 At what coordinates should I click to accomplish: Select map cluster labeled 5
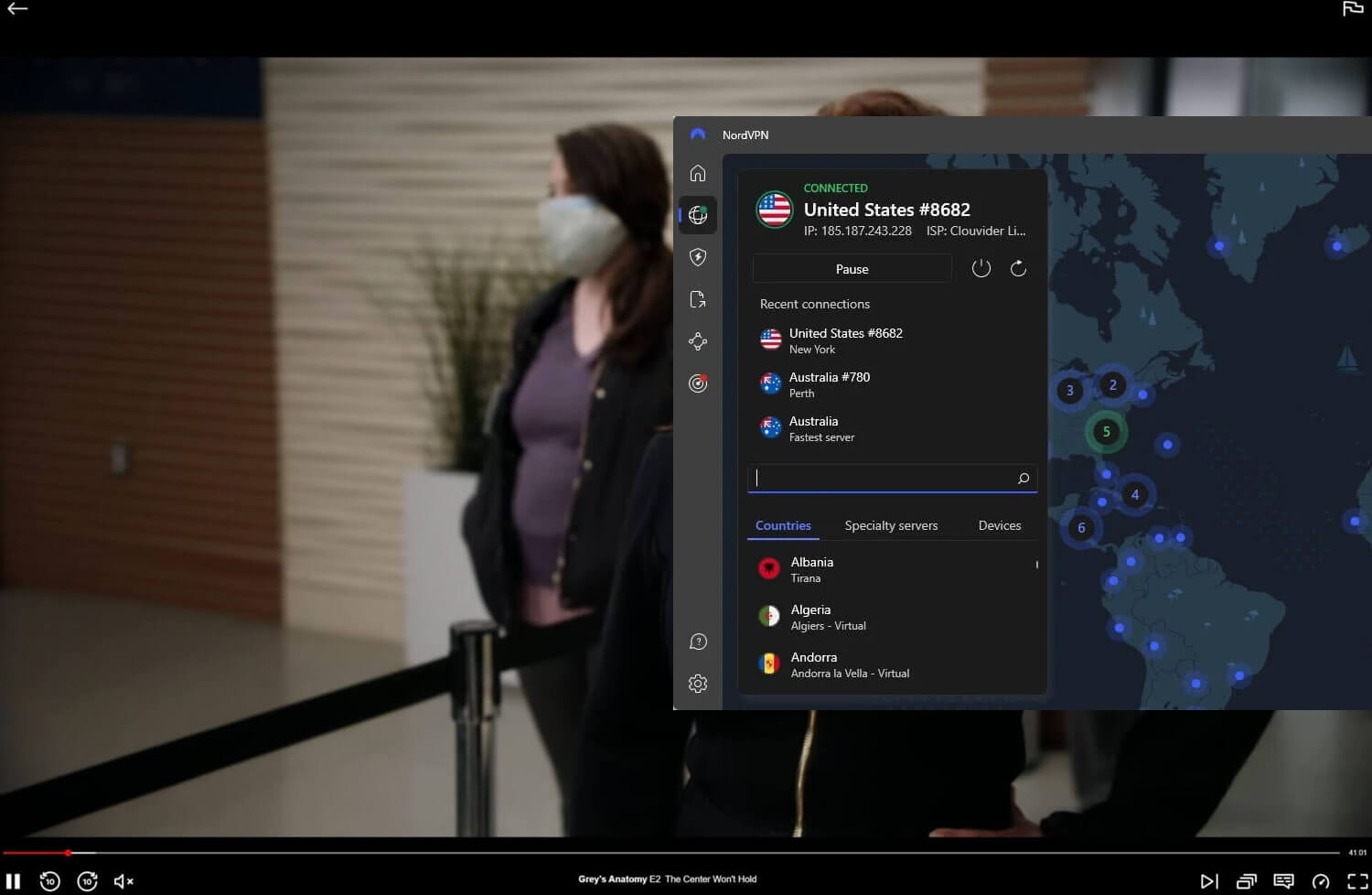pos(1106,432)
